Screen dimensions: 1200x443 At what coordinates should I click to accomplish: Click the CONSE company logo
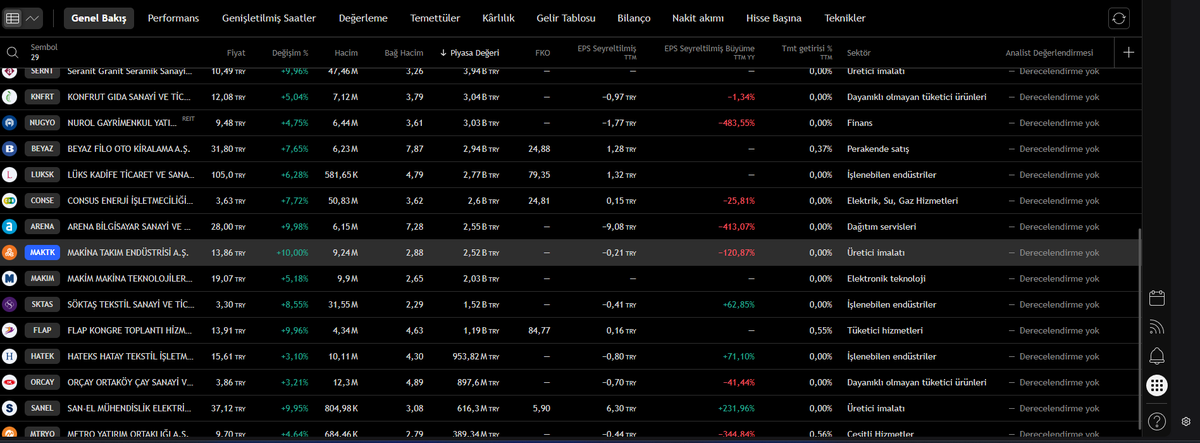tap(10, 201)
